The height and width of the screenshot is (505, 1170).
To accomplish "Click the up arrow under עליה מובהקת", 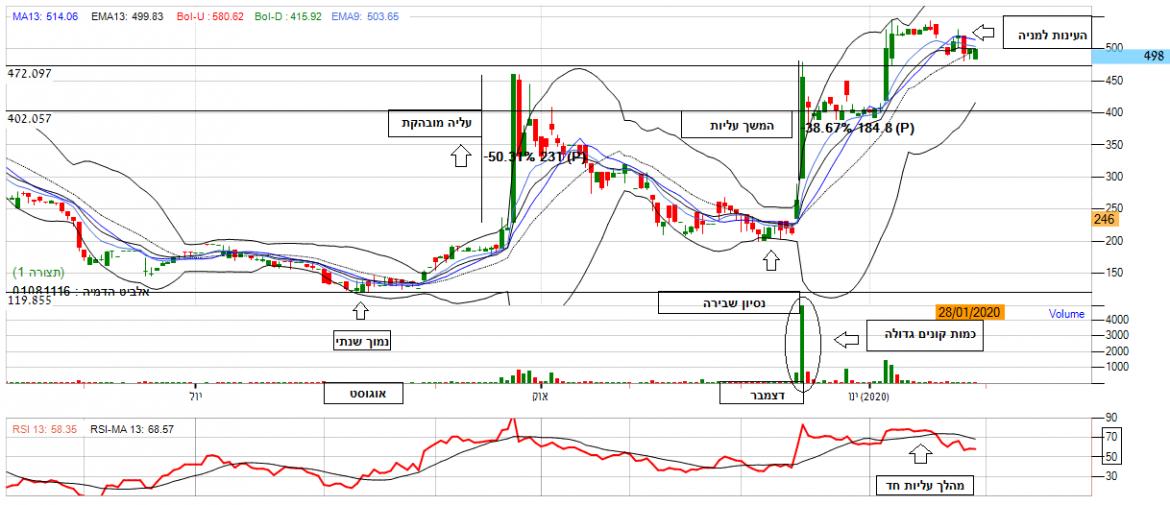I will pos(461,156).
